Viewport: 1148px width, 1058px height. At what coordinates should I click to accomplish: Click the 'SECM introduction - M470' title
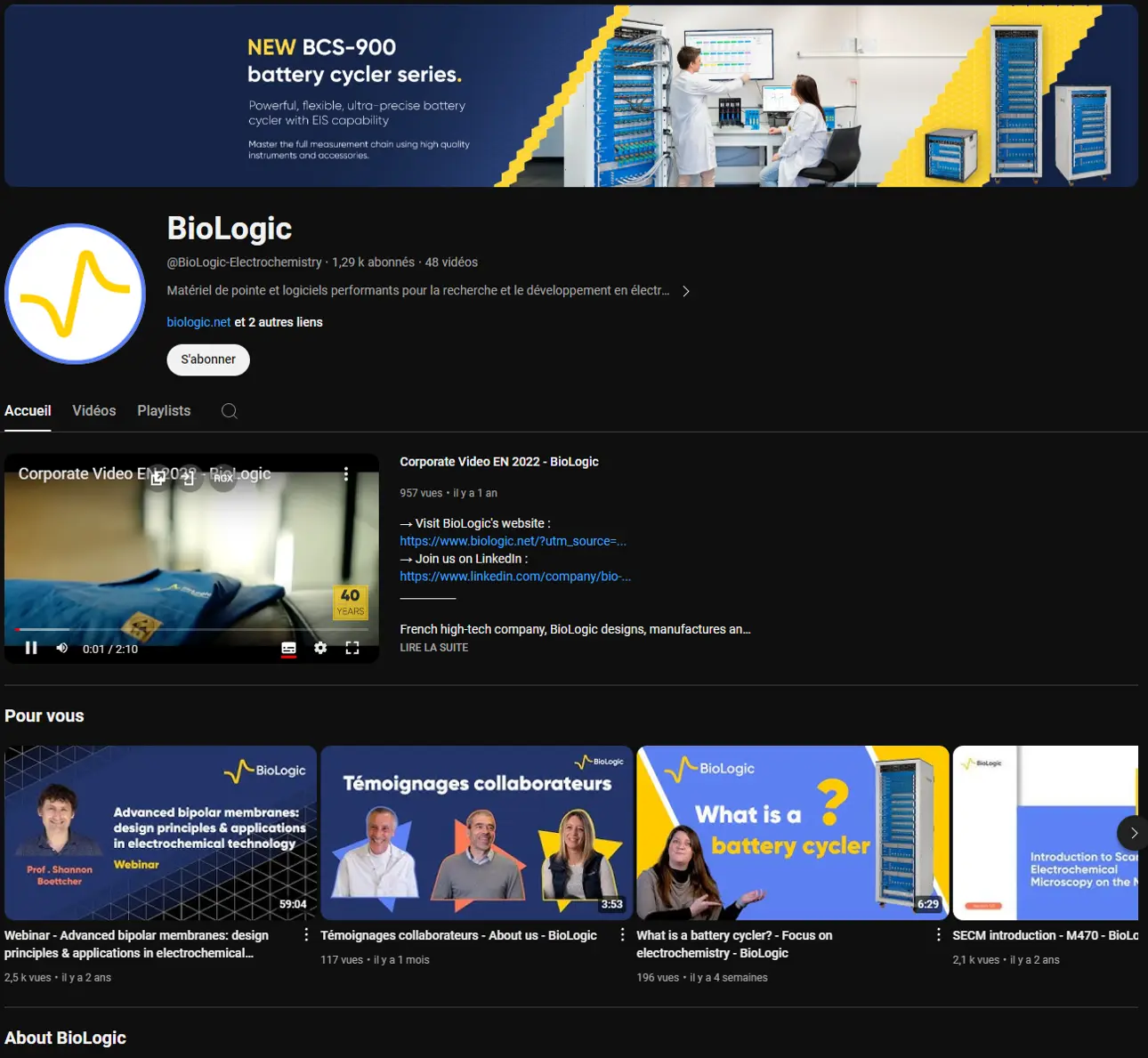pyautogui.click(x=1045, y=935)
